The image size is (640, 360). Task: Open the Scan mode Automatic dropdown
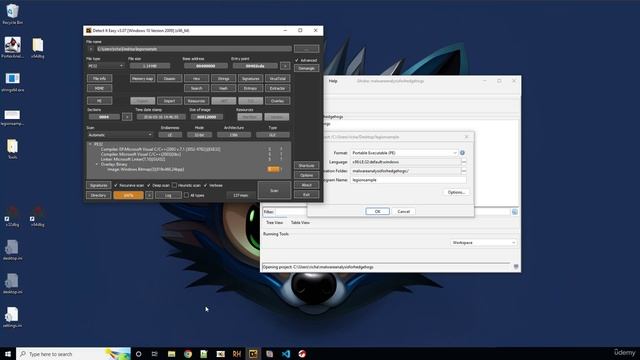pos(120,135)
